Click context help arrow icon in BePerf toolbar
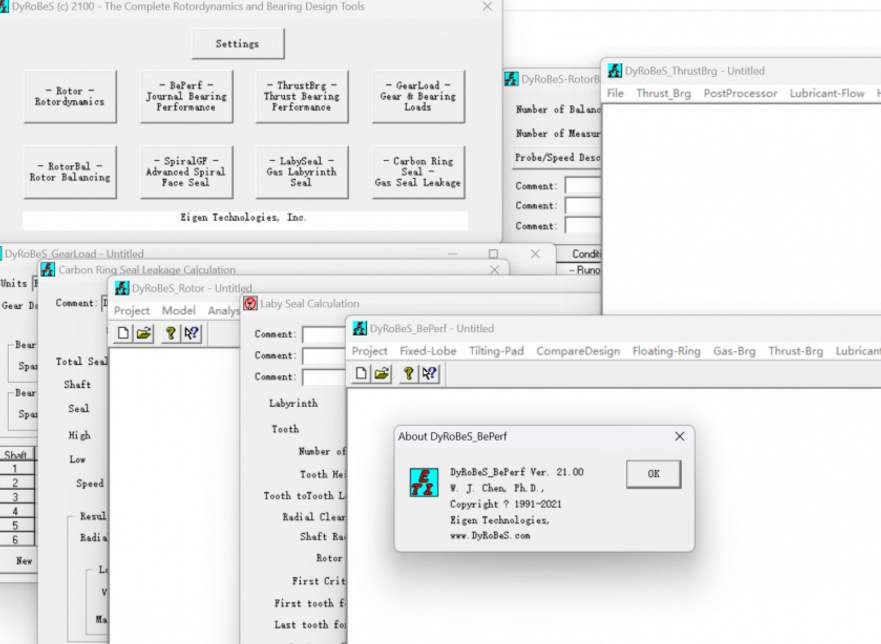The width and height of the screenshot is (881, 644). point(429,373)
